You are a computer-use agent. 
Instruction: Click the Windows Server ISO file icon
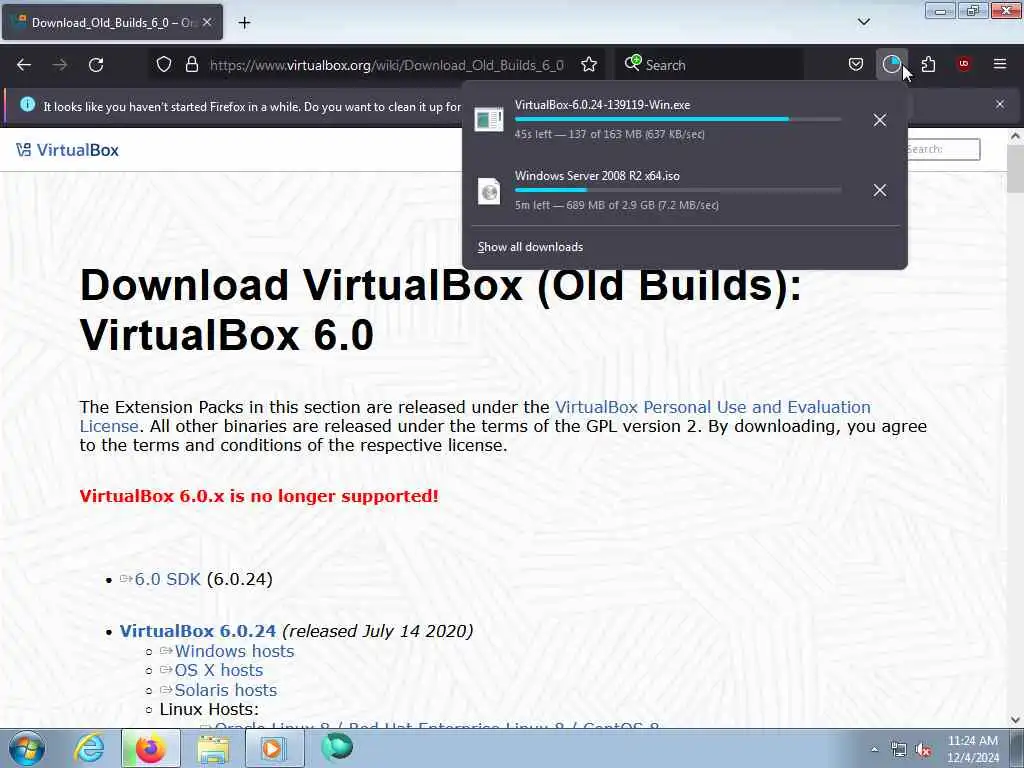(x=488, y=191)
